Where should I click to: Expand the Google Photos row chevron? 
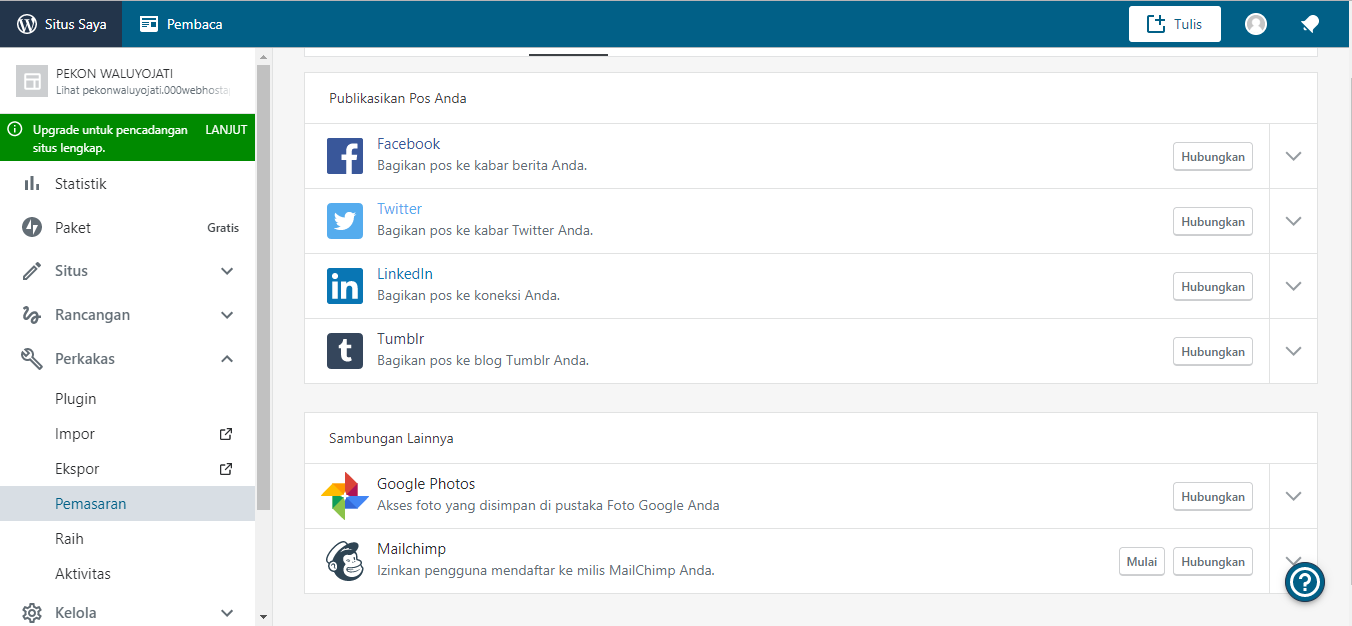pos(1293,496)
